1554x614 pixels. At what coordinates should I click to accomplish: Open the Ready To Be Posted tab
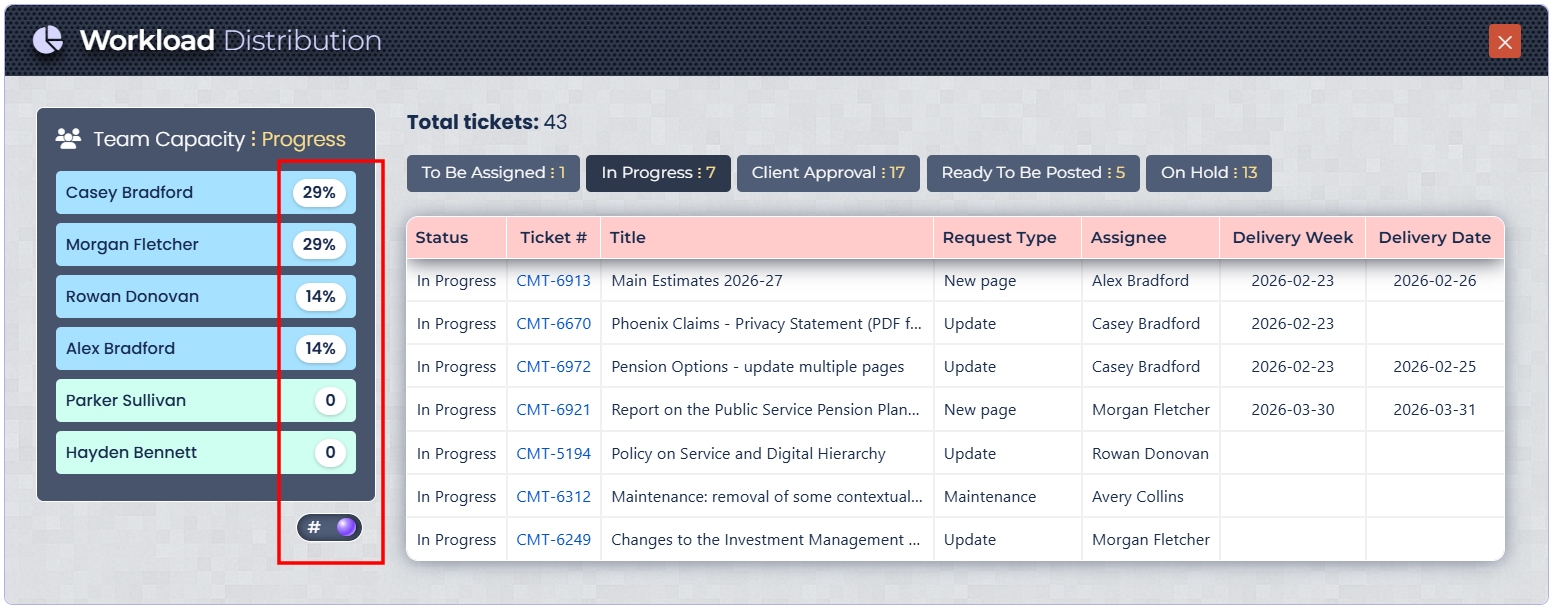(1033, 173)
